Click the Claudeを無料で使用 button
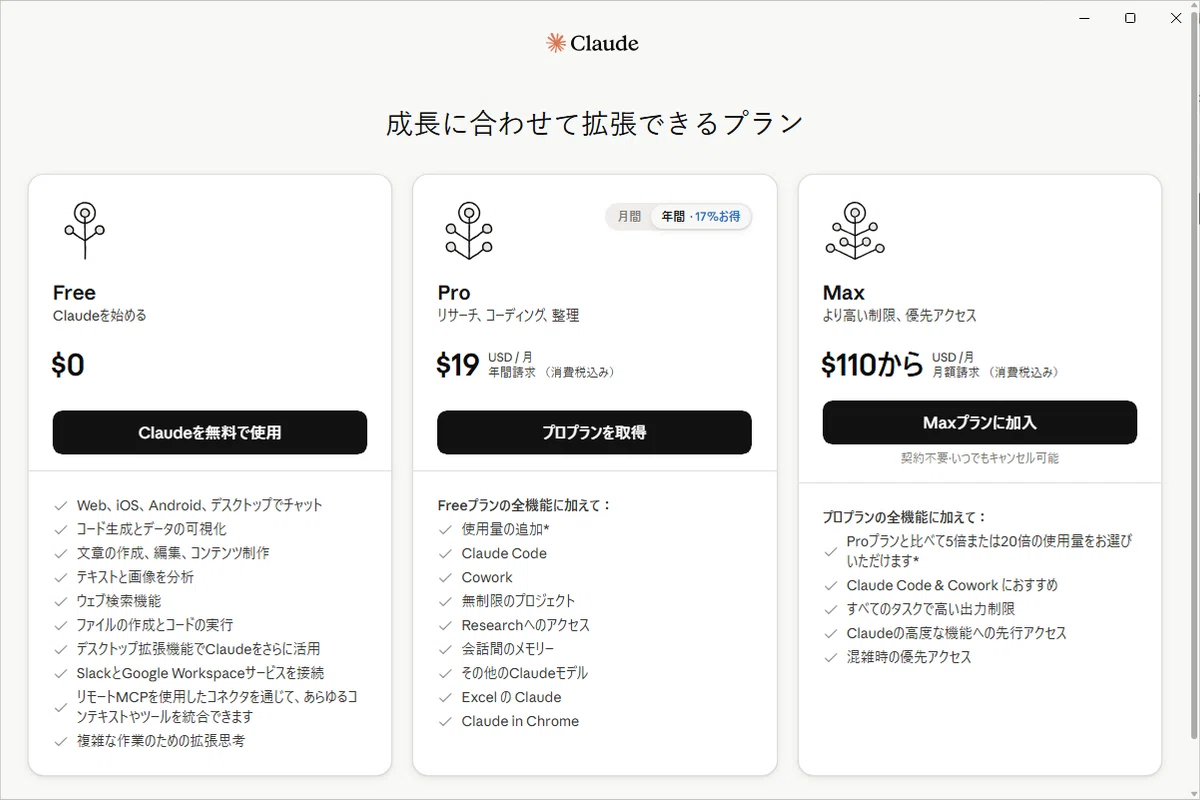Viewport: 1200px width, 800px height. coord(210,432)
